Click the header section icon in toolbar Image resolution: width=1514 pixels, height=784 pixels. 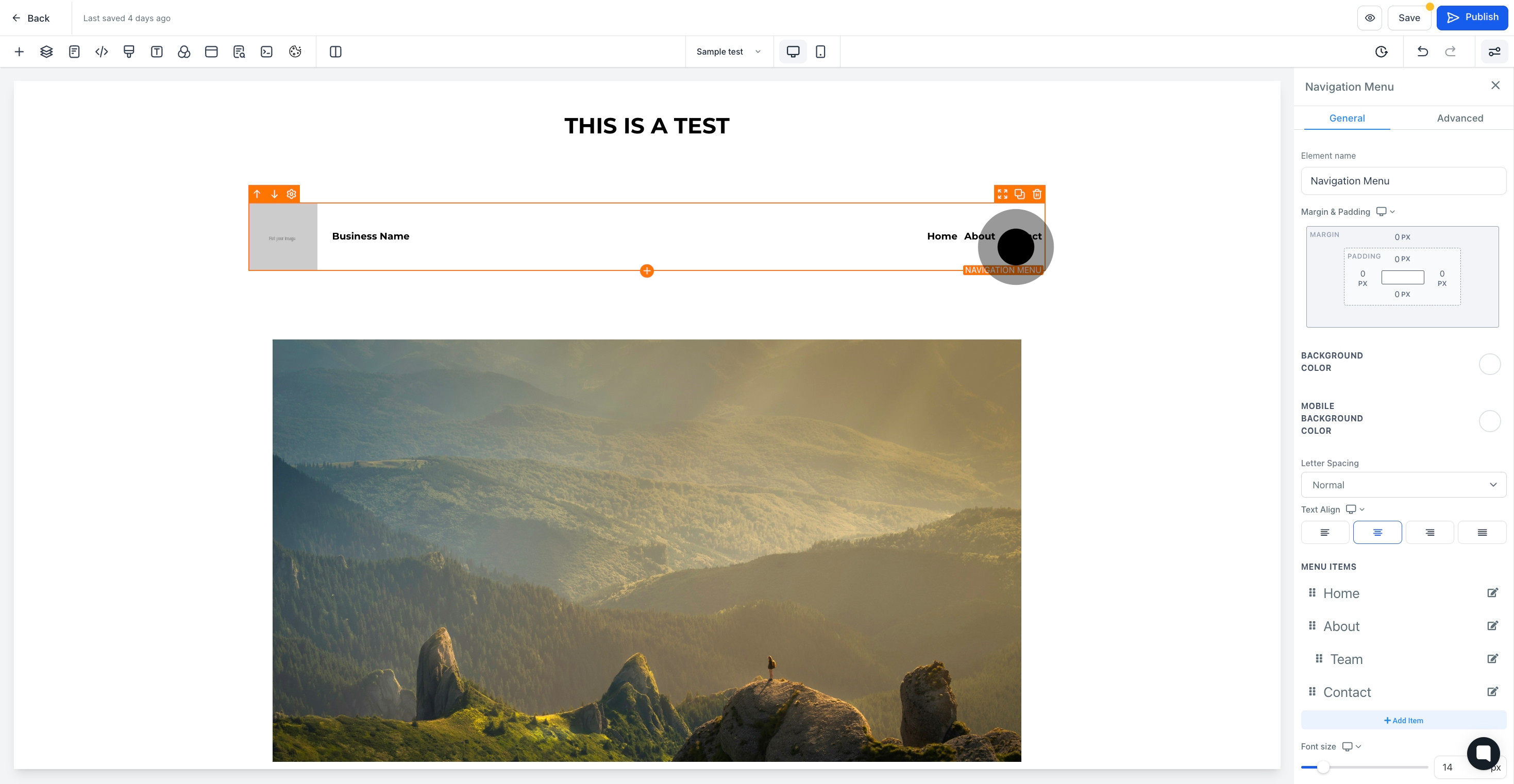pos(212,52)
